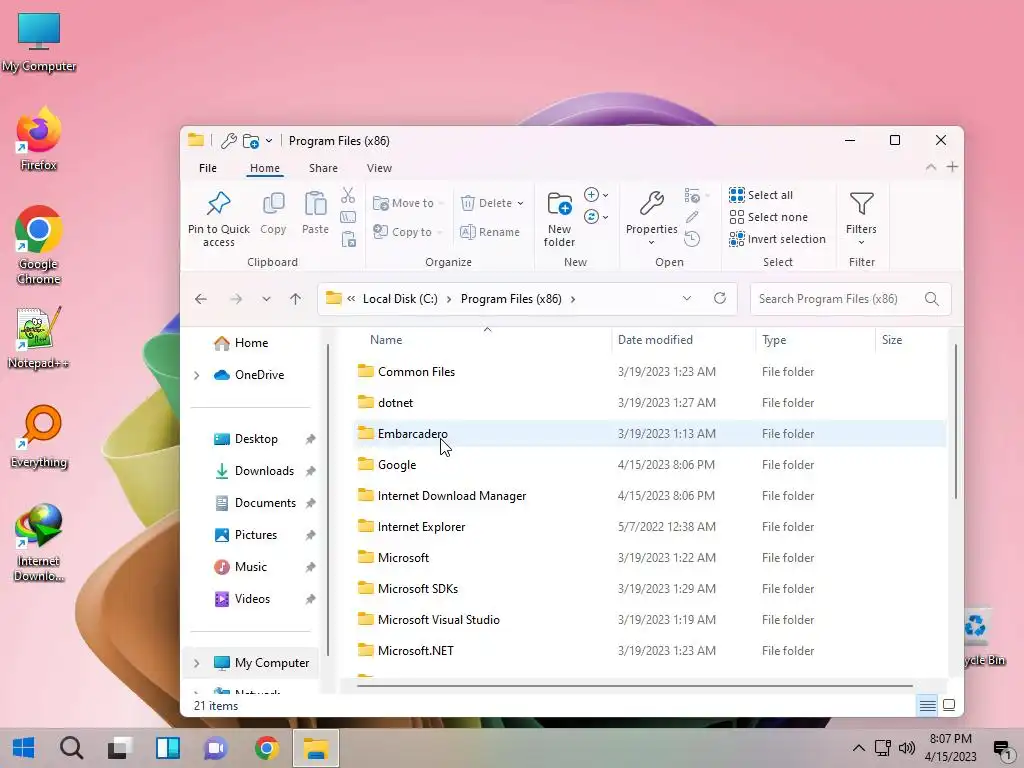Select the Microsoft Visual Studio folder

pyautogui.click(x=649, y=620)
